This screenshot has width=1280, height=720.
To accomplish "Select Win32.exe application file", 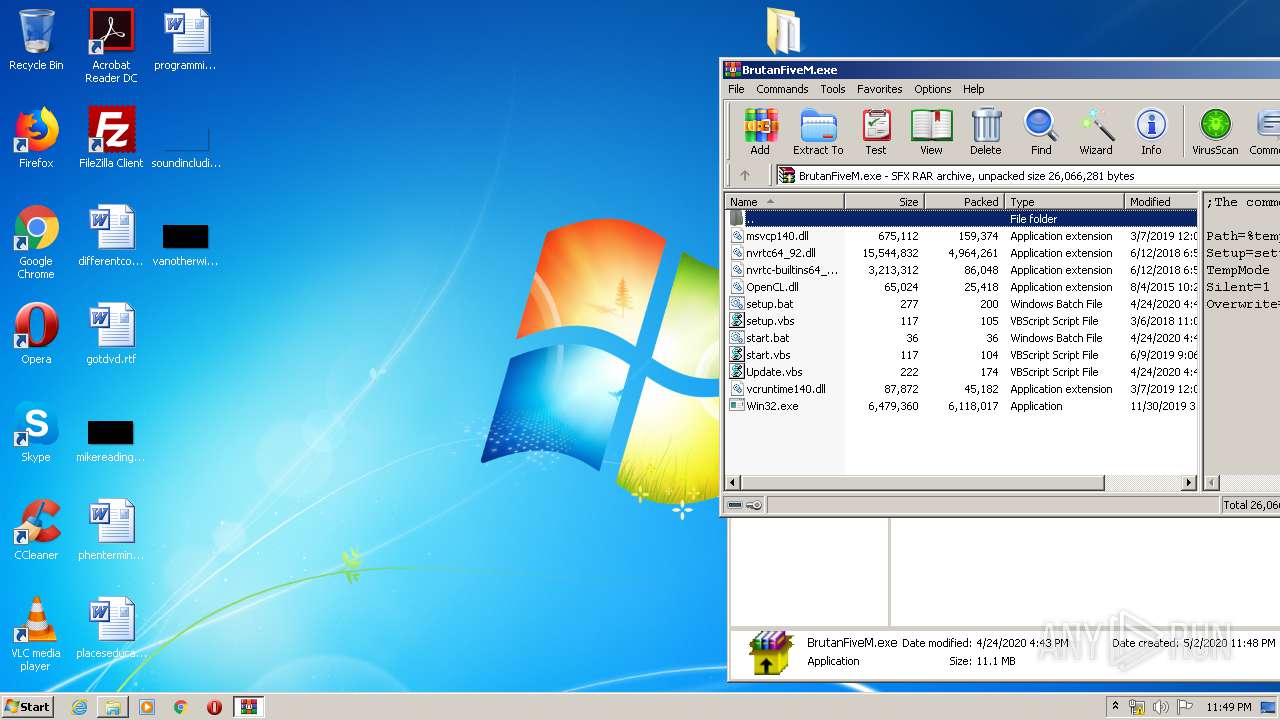I will pos(961,406).
